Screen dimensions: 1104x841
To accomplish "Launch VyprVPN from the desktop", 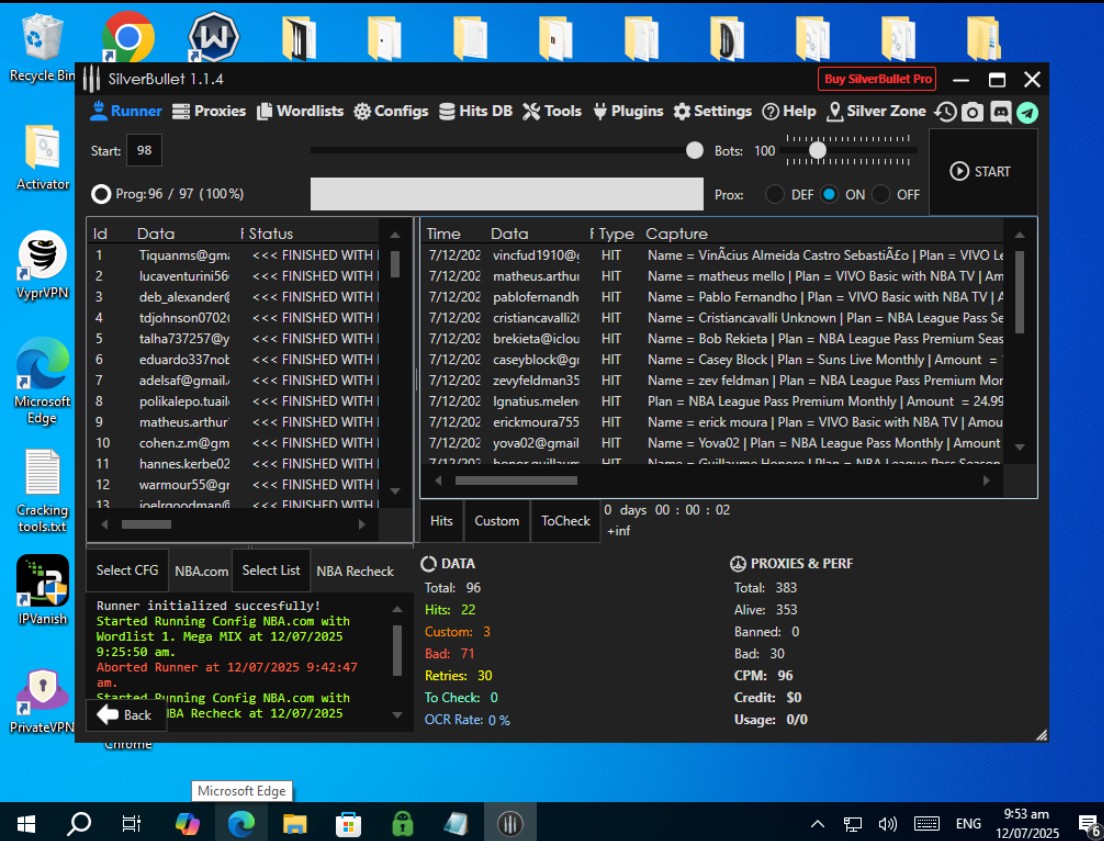I will tap(42, 266).
